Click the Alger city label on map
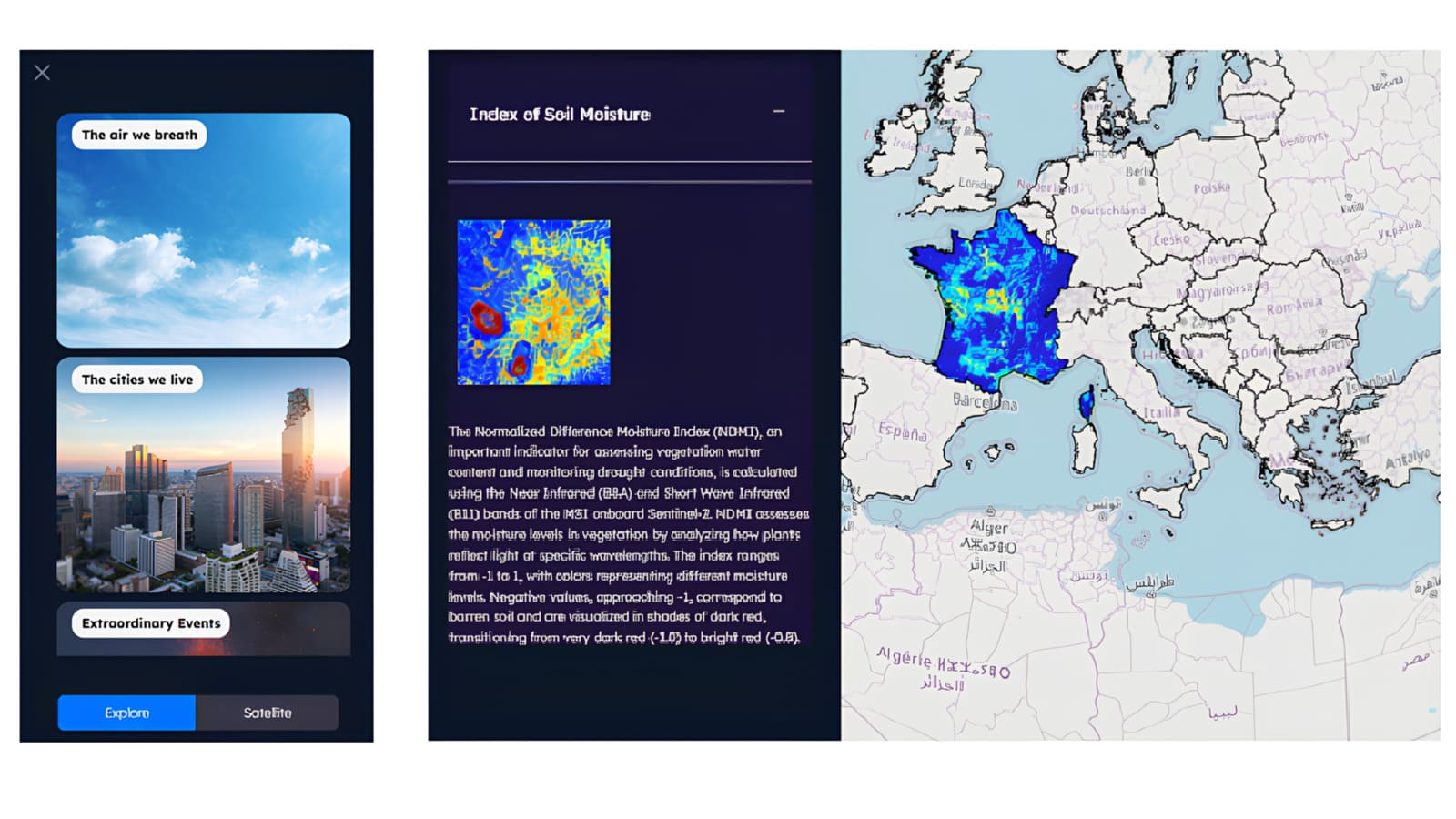Screen dimensions: 1456x819 click(x=988, y=527)
